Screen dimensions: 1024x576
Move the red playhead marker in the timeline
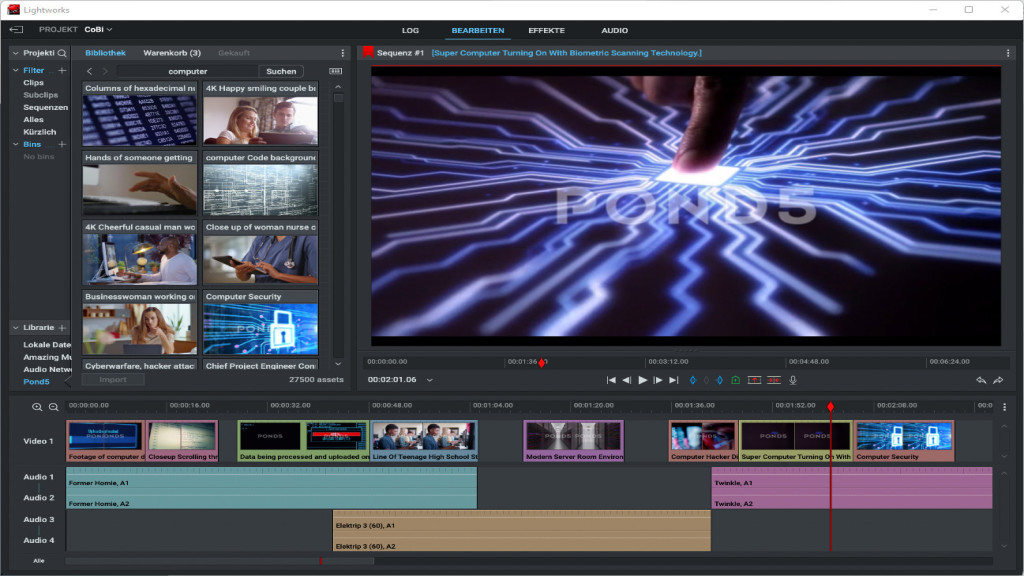point(829,407)
